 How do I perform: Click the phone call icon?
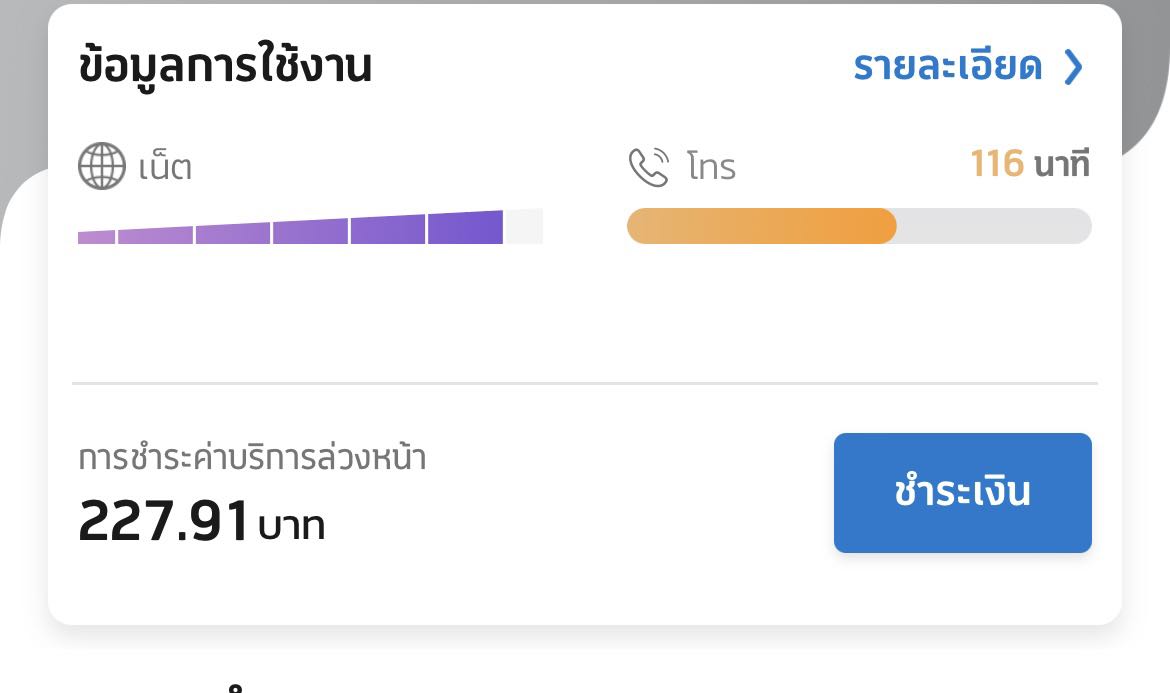point(648,166)
